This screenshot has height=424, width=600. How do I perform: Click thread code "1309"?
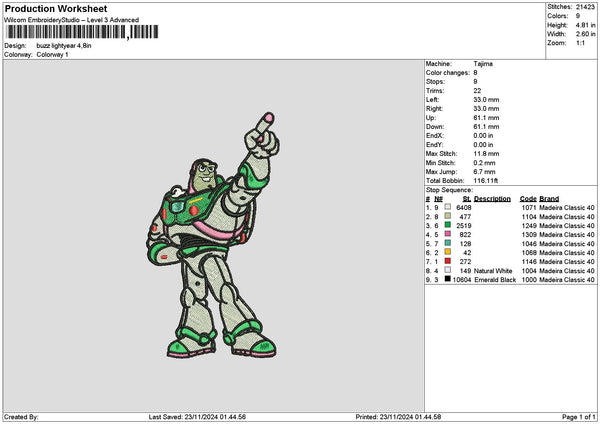pos(529,235)
